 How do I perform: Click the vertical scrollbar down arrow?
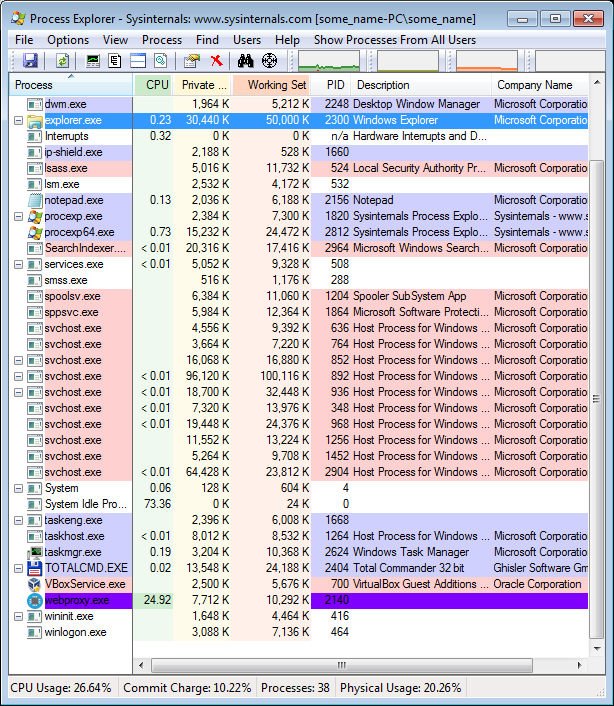tap(597, 649)
